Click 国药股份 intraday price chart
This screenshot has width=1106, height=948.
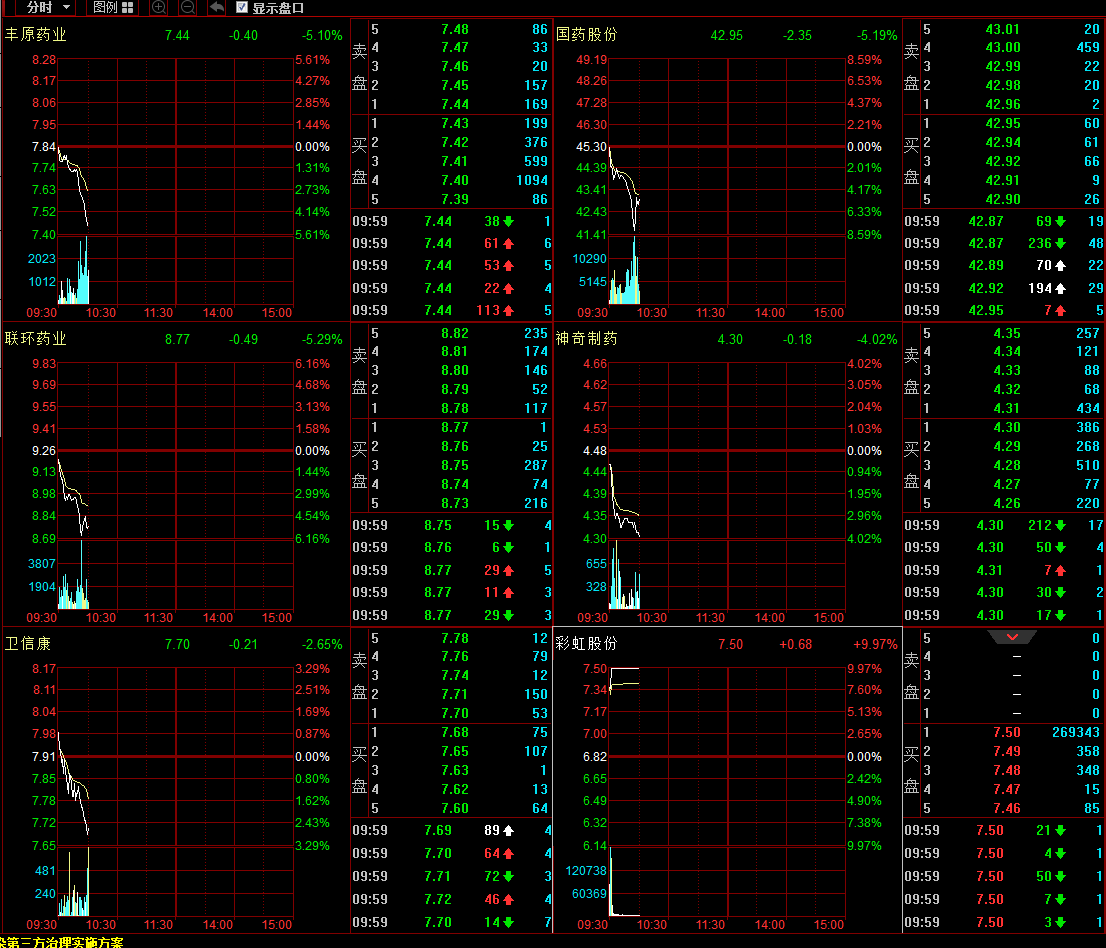click(727, 147)
